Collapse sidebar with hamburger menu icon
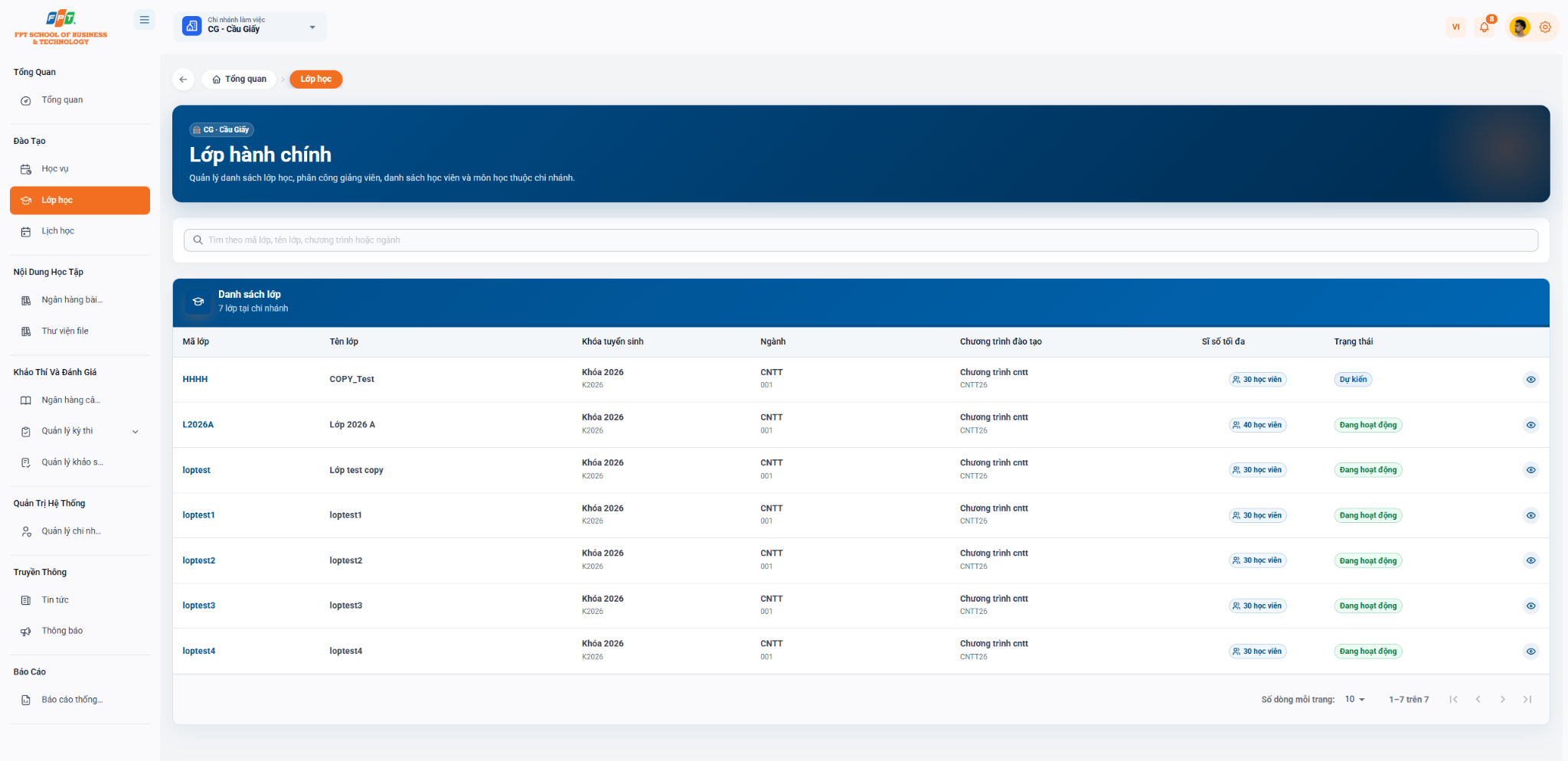Viewport: 1568px width, 761px height. [x=144, y=20]
